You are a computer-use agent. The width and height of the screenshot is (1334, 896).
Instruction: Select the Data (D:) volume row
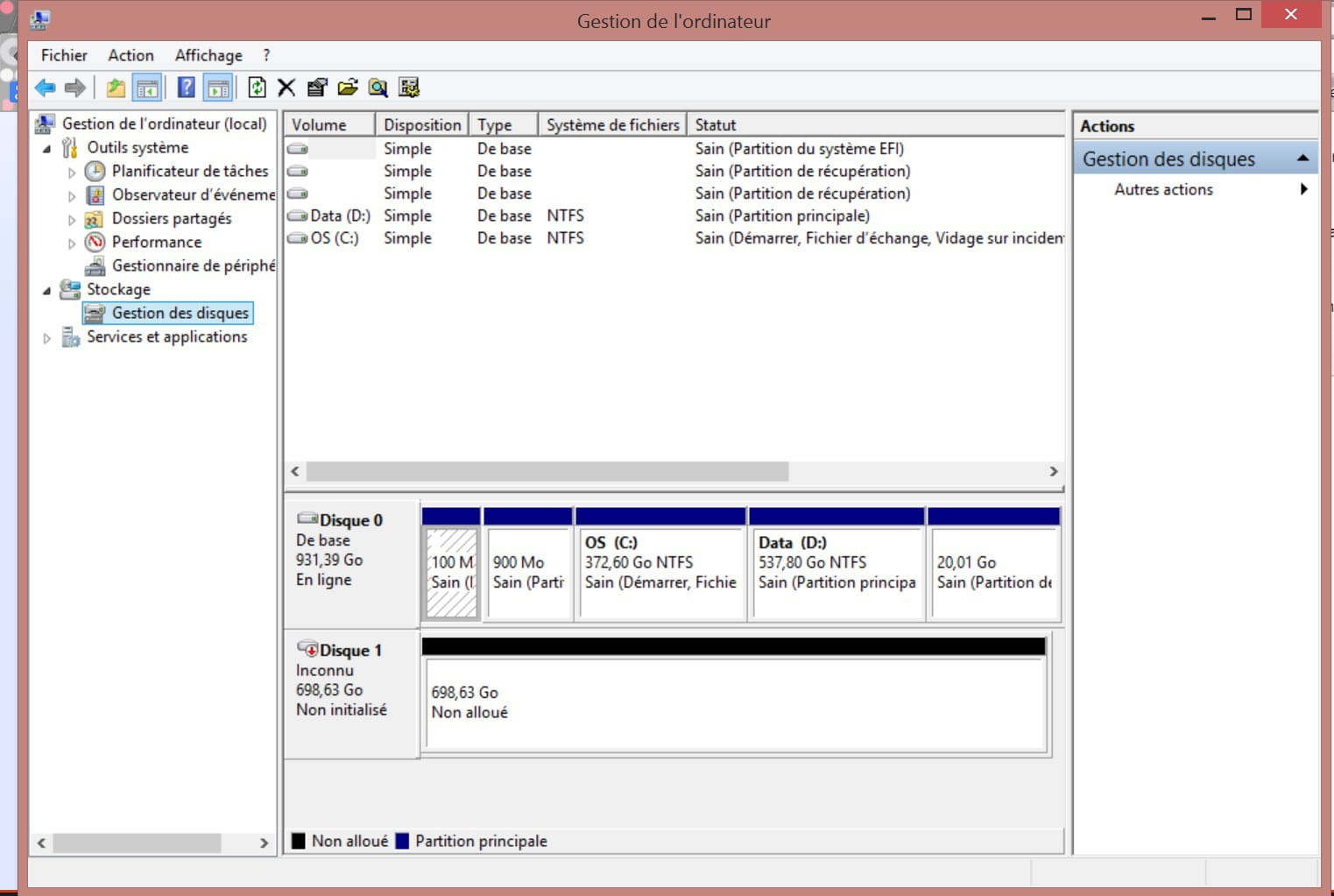coord(674,215)
